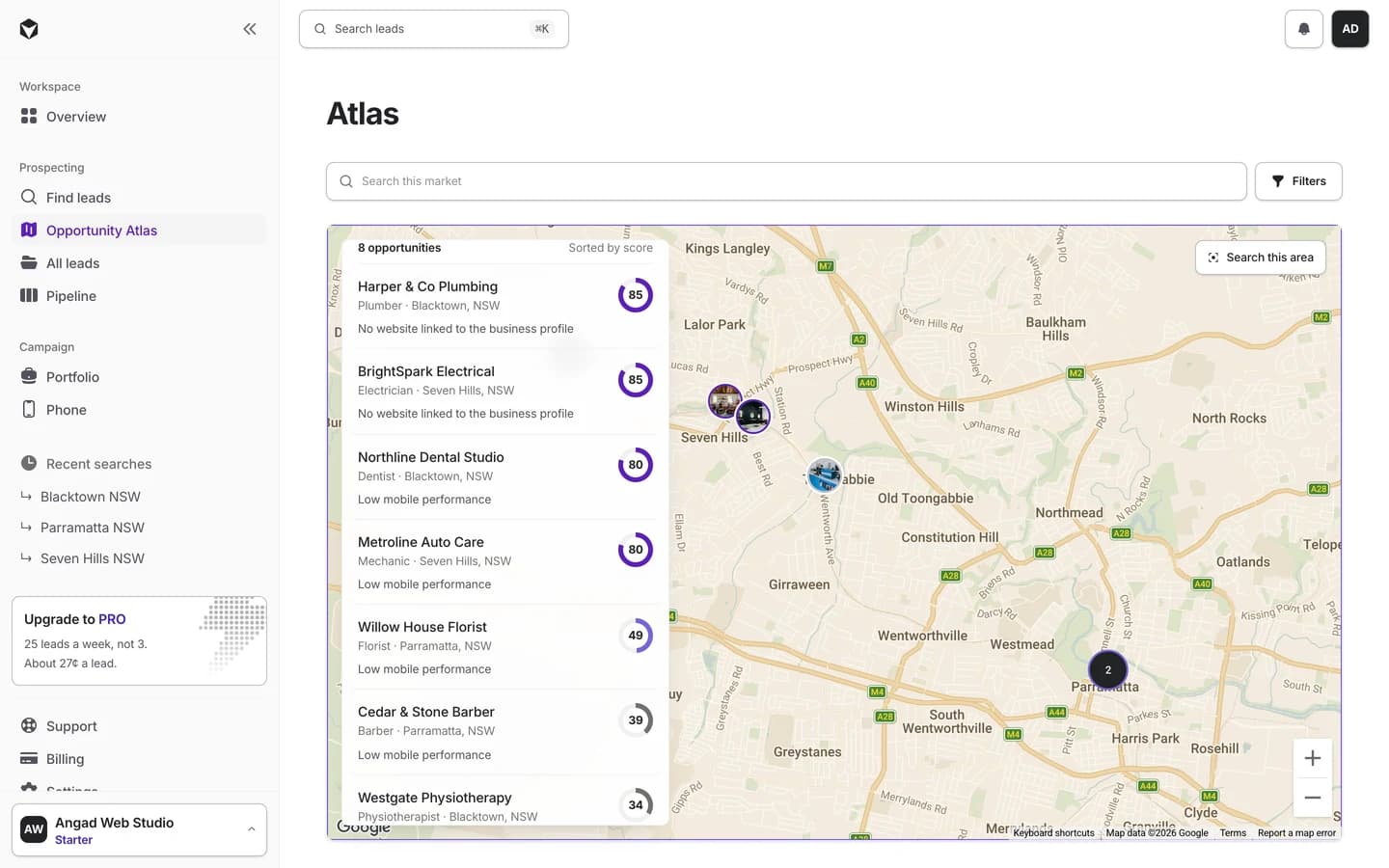Click the AW workspace avatar
The width and height of the screenshot is (1389, 868).
(x=34, y=829)
